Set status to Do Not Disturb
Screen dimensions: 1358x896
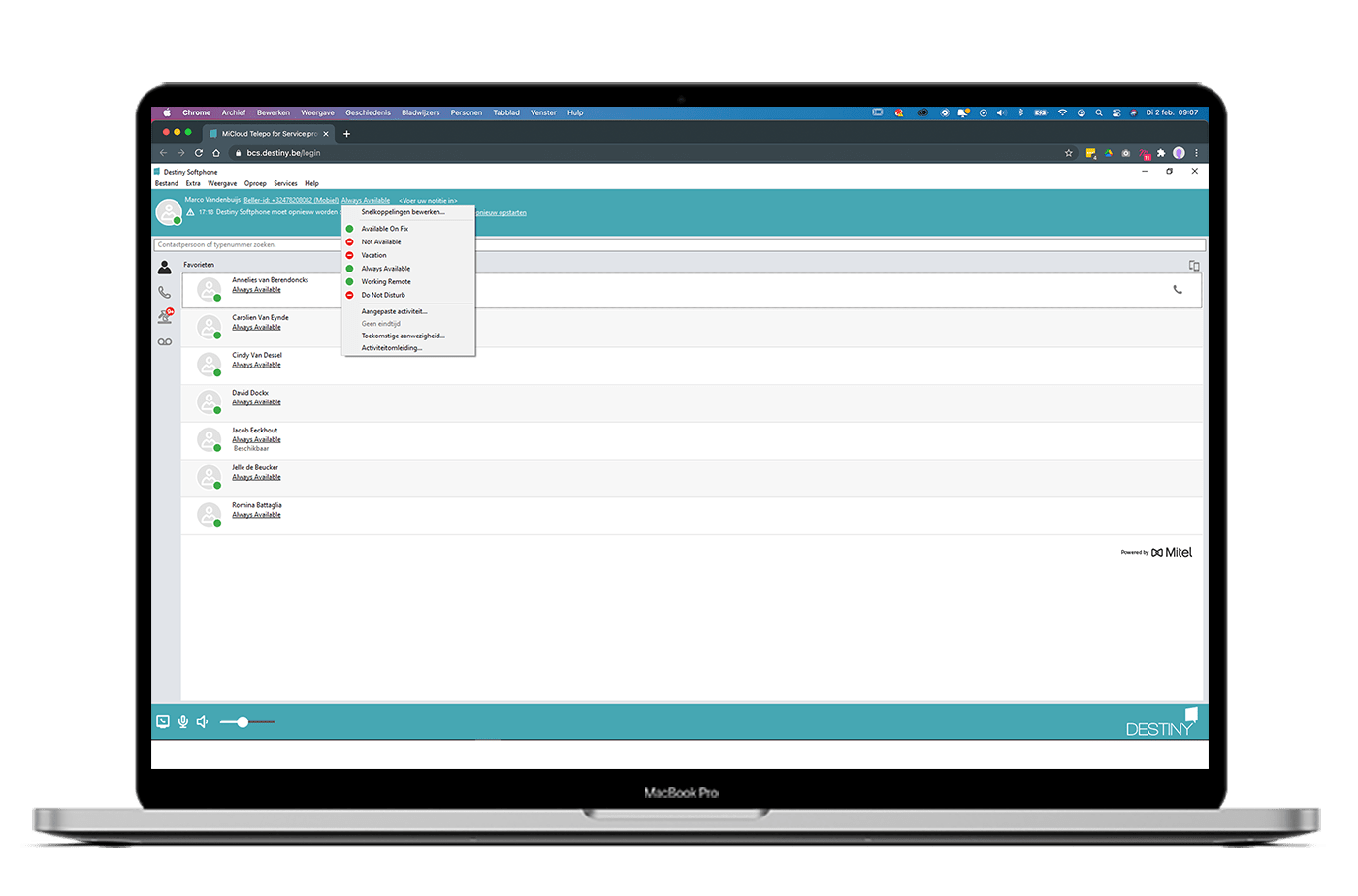(408, 295)
